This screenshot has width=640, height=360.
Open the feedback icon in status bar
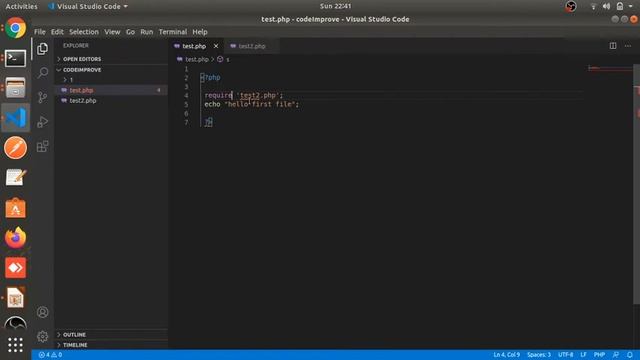click(616, 355)
